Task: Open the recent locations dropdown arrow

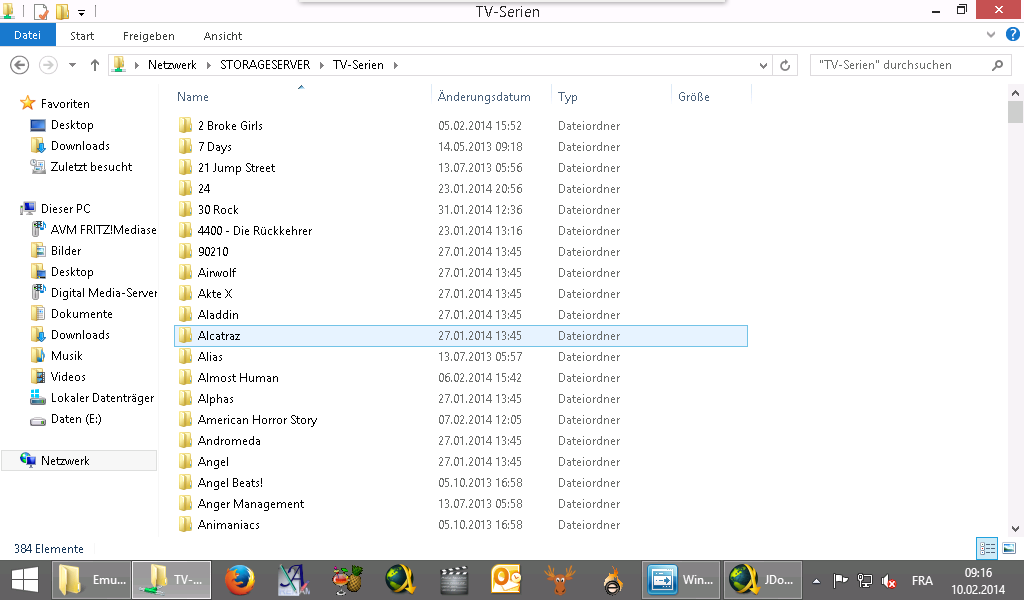Action: click(72, 65)
